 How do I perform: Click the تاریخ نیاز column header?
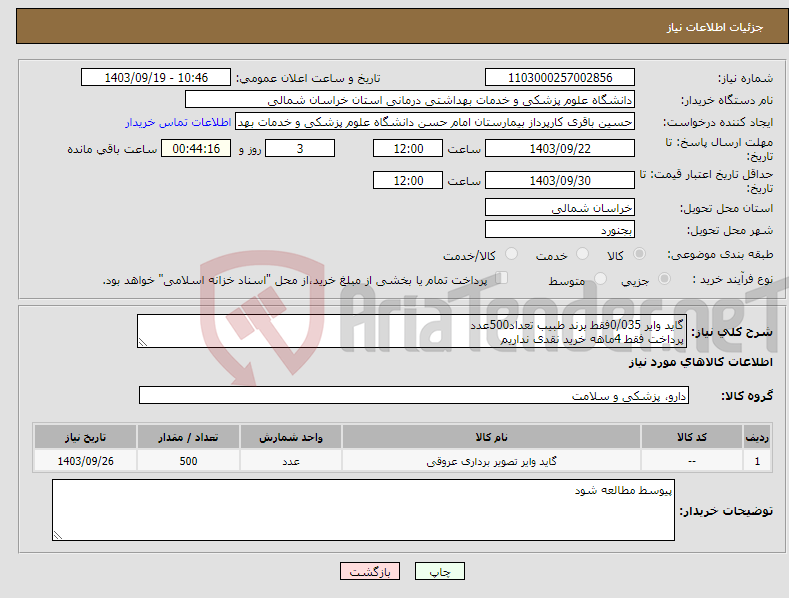pyautogui.click(x=86, y=437)
